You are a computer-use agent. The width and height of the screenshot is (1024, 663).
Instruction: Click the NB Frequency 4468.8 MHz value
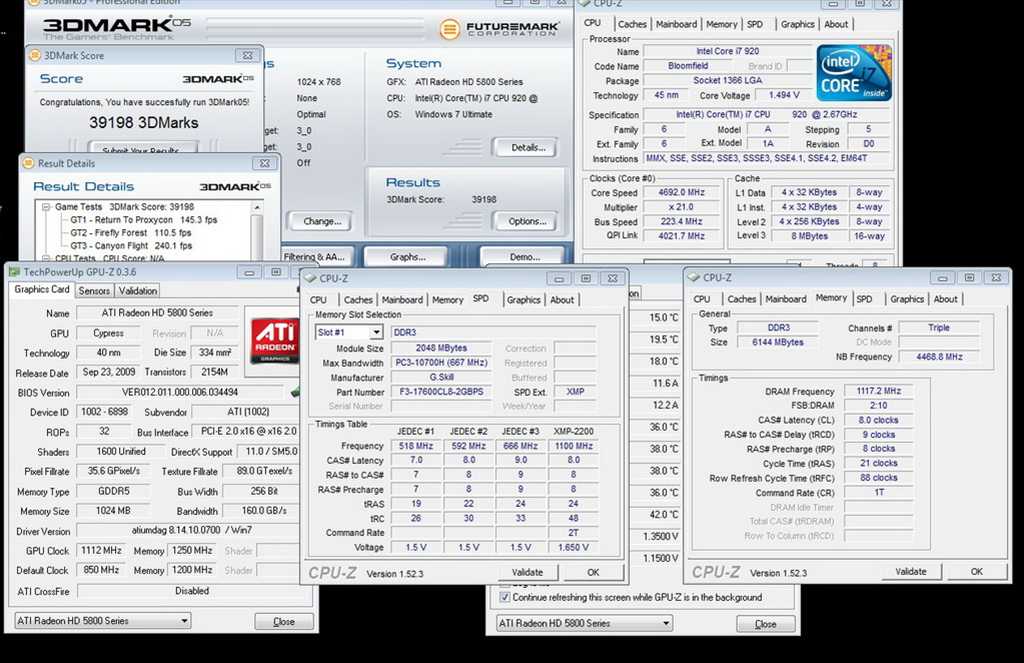tap(939, 357)
